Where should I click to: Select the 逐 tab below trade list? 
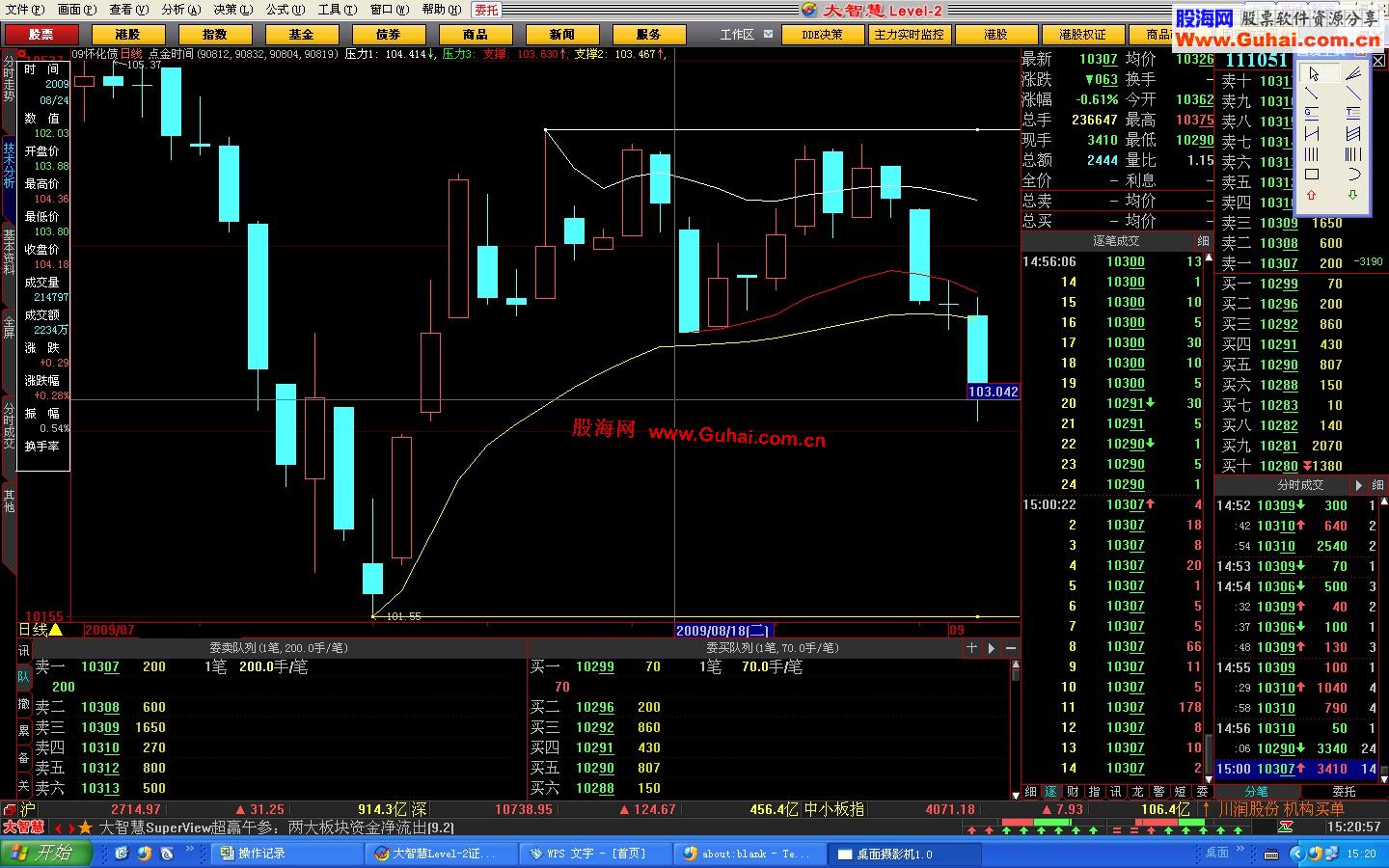1051,792
